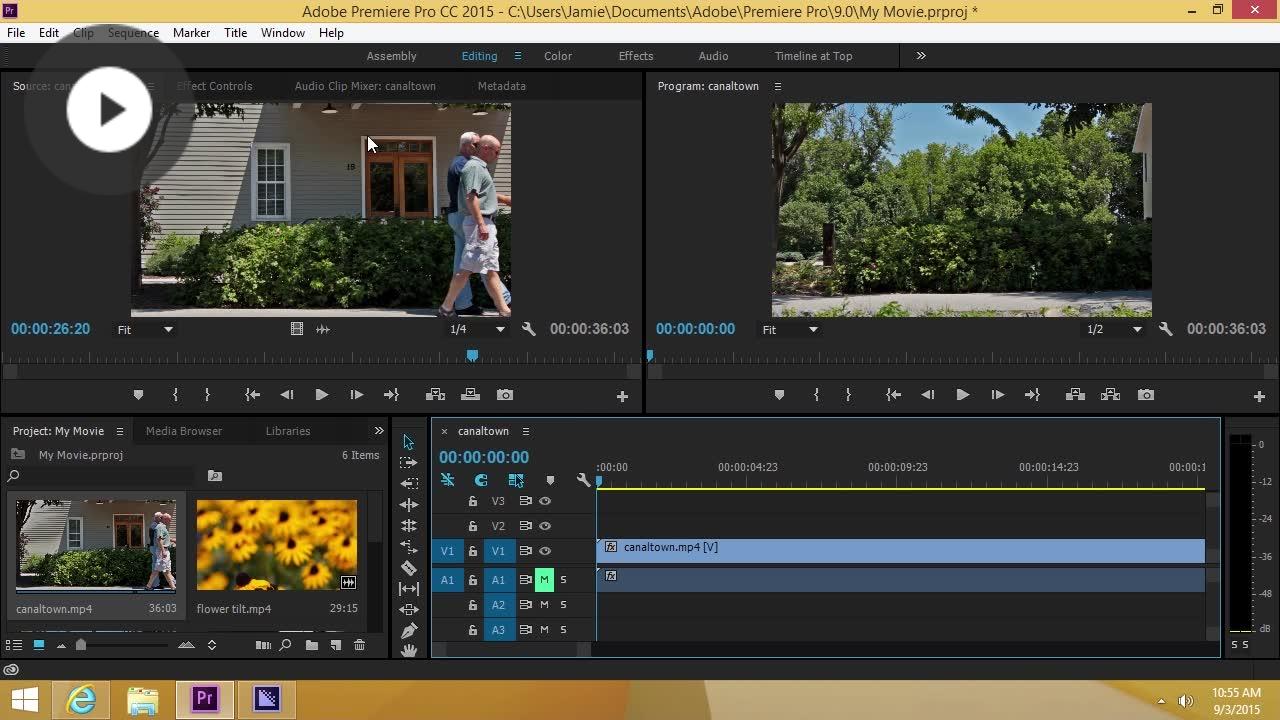Expand the workspace overflow chevron menu
The width and height of the screenshot is (1280, 720).
coord(921,56)
